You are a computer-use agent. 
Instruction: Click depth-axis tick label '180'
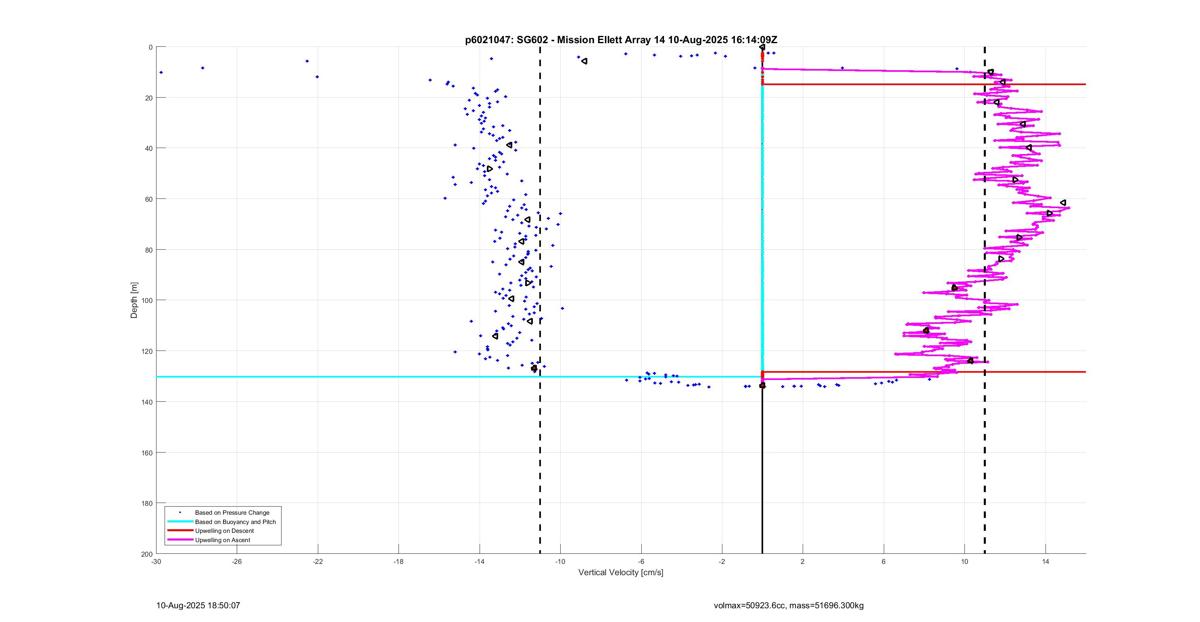[146, 503]
